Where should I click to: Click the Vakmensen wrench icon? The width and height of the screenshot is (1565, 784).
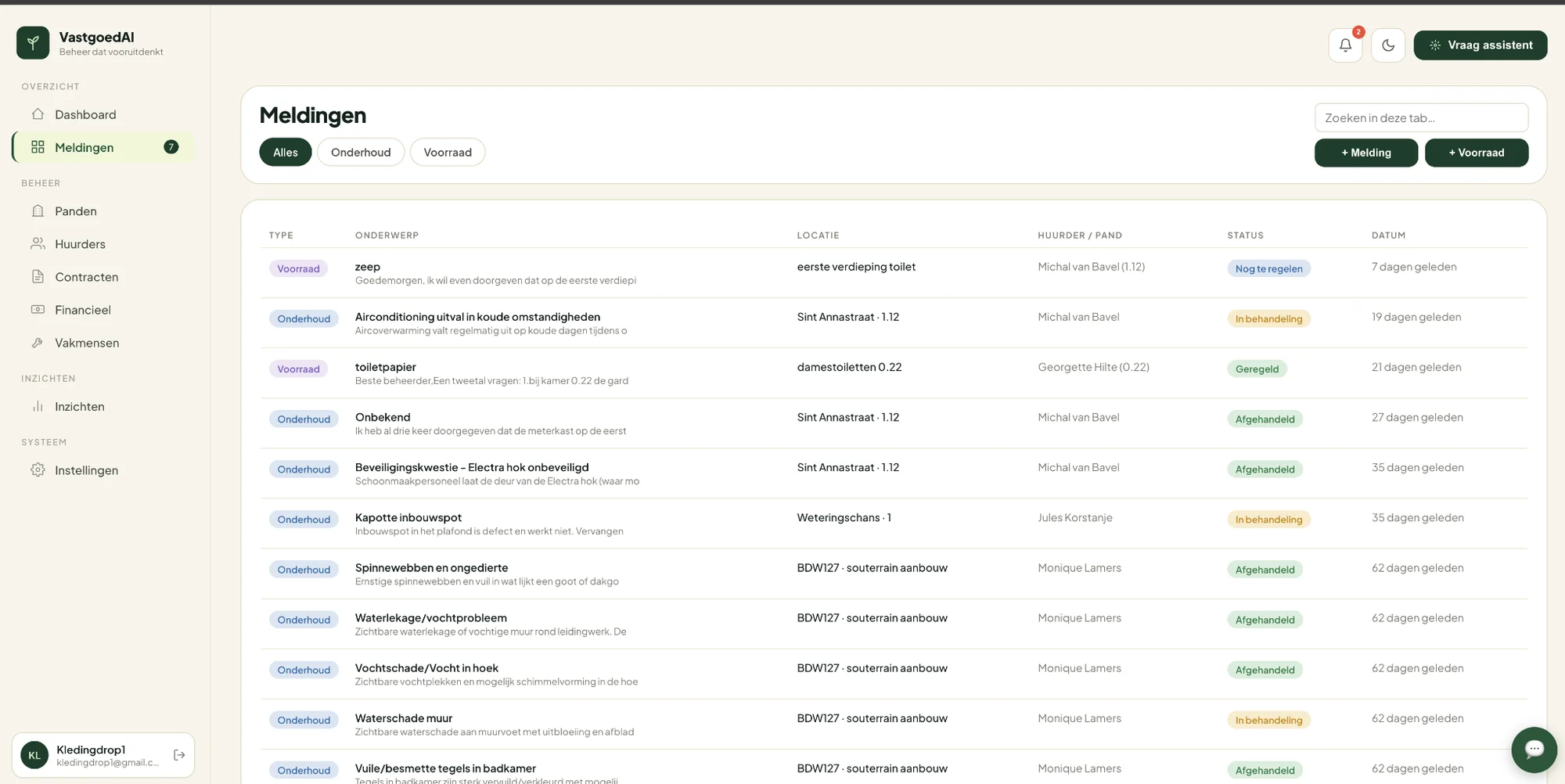[x=38, y=343]
